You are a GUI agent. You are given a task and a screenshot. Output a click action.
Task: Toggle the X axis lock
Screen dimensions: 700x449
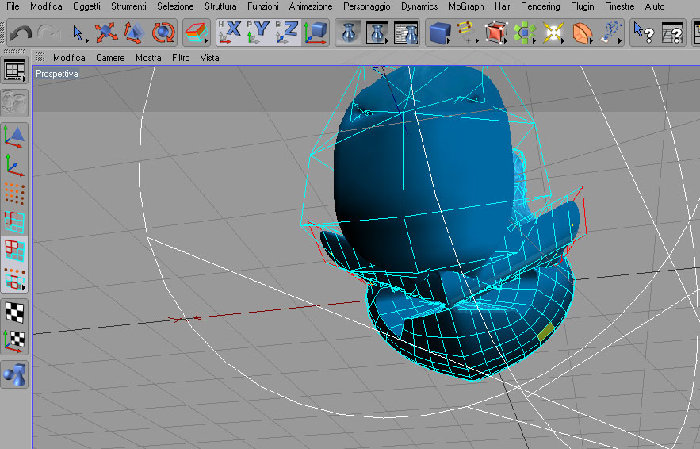point(230,33)
